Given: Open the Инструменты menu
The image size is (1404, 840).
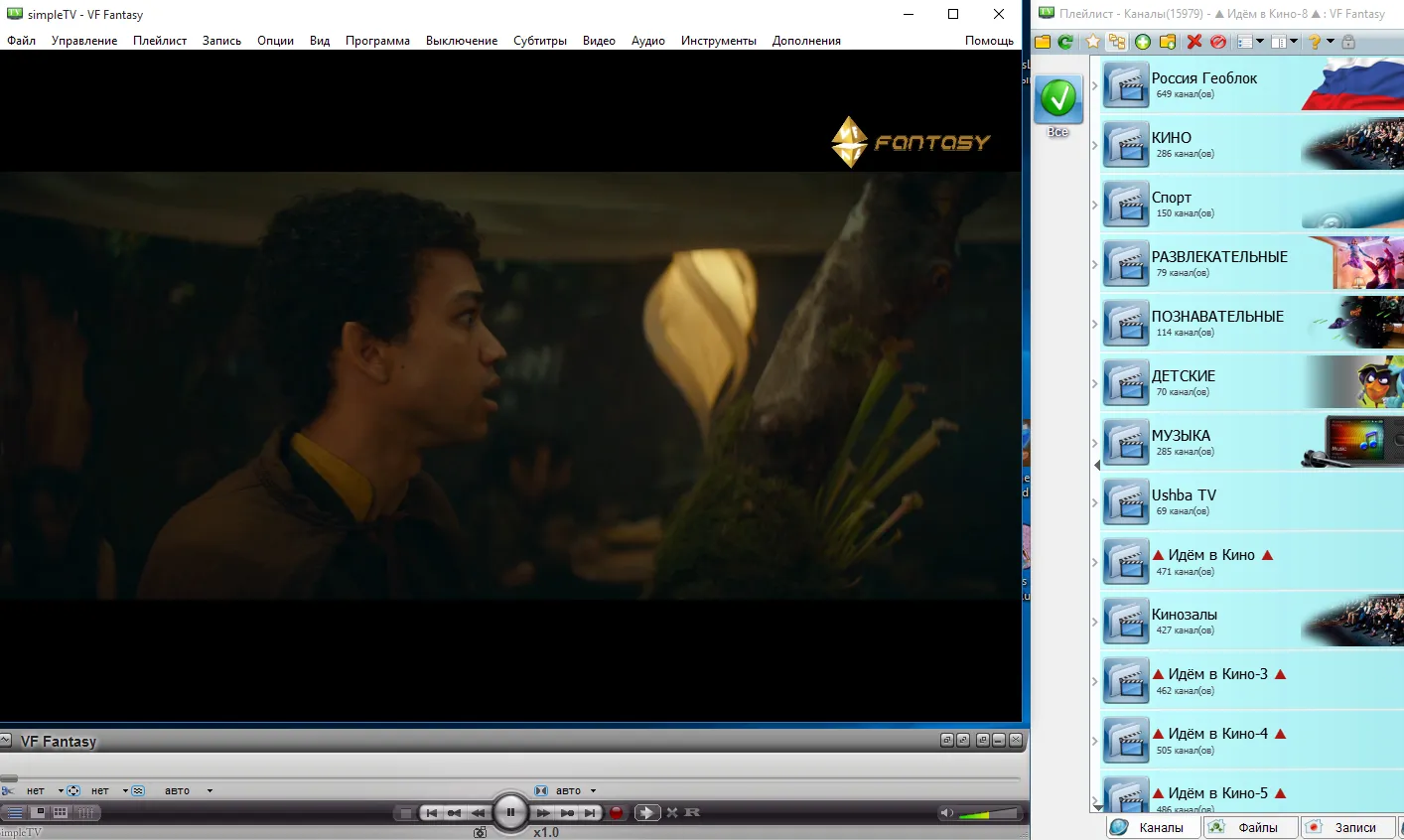Looking at the screenshot, I should pyautogui.click(x=719, y=41).
